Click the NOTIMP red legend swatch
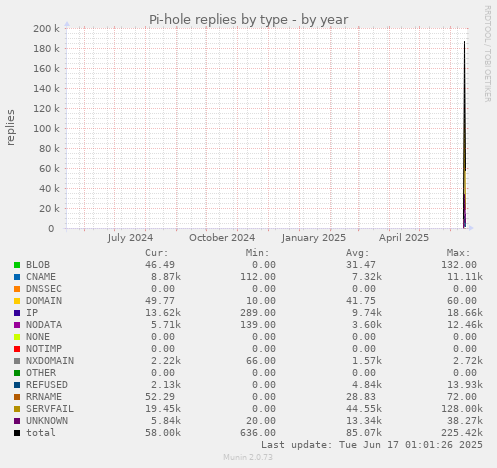Image resolution: width=497 pixels, height=468 pixels. pos(17,349)
